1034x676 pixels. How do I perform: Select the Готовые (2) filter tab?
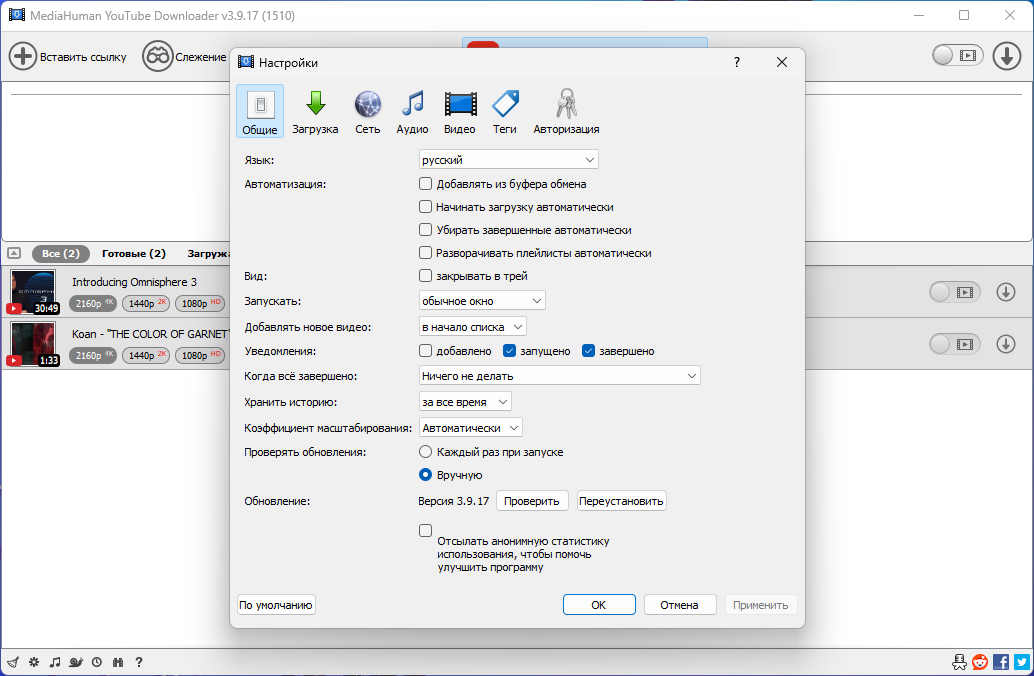click(134, 253)
